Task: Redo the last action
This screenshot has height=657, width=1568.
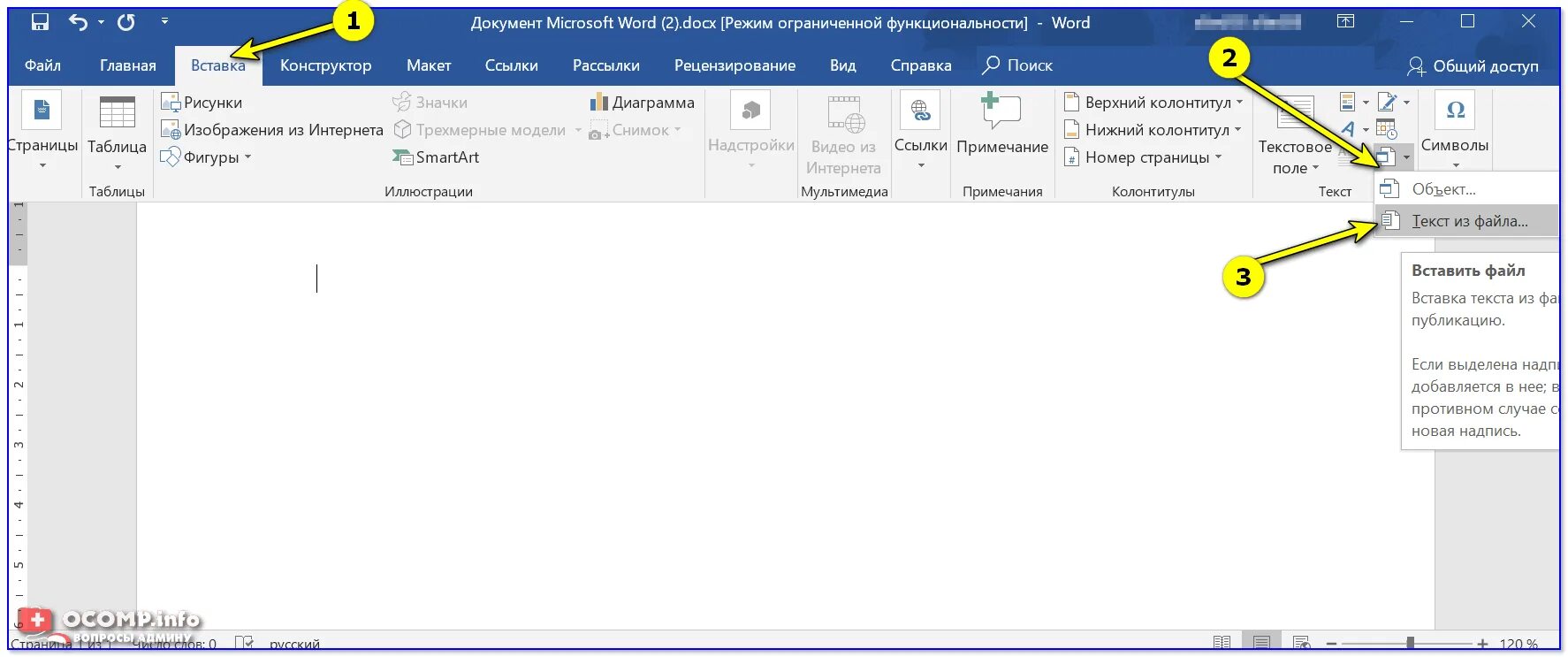Action: coord(126,22)
